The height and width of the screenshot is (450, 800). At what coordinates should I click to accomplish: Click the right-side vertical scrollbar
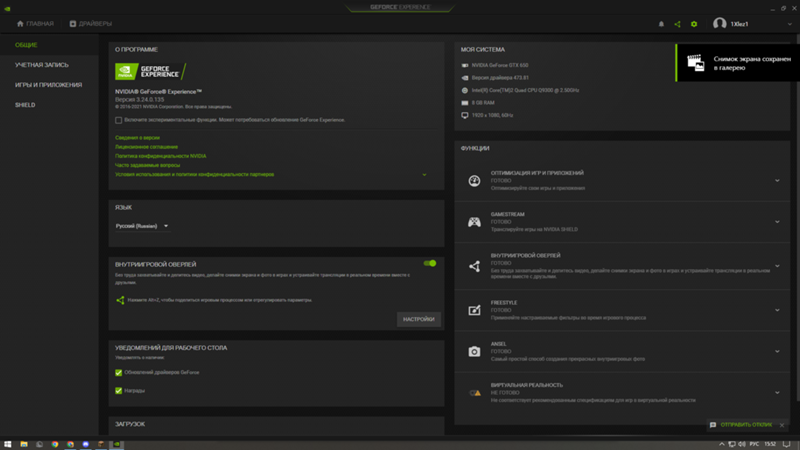pyautogui.click(x=797, y=217)
